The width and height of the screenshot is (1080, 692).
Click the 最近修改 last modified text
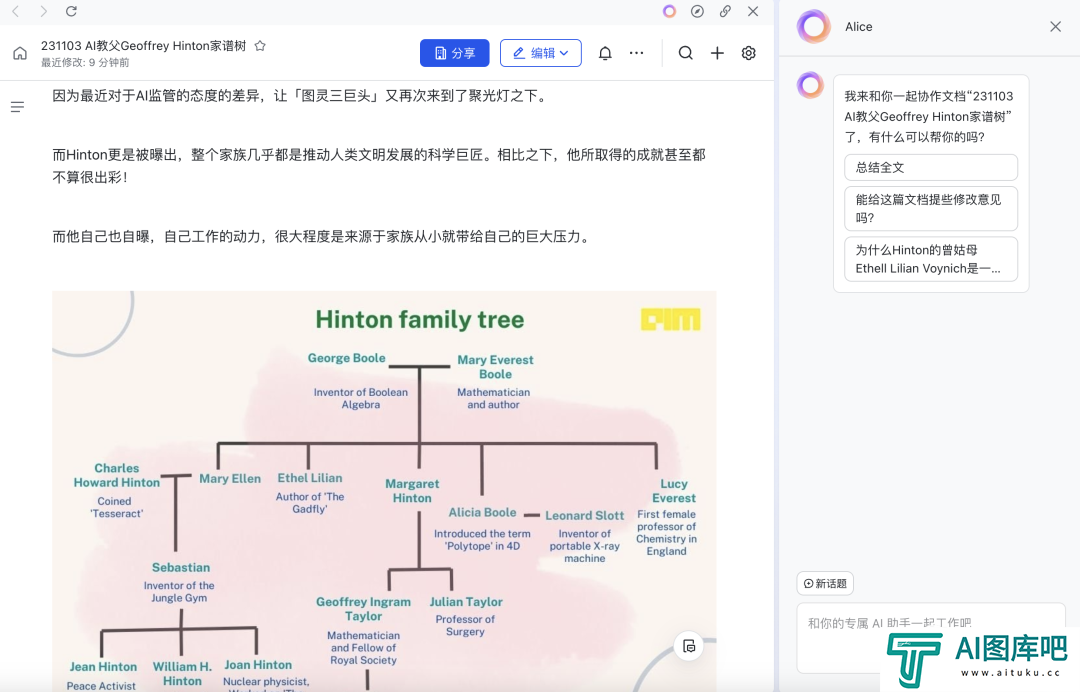pyautogui.click(x=85, y=63)
